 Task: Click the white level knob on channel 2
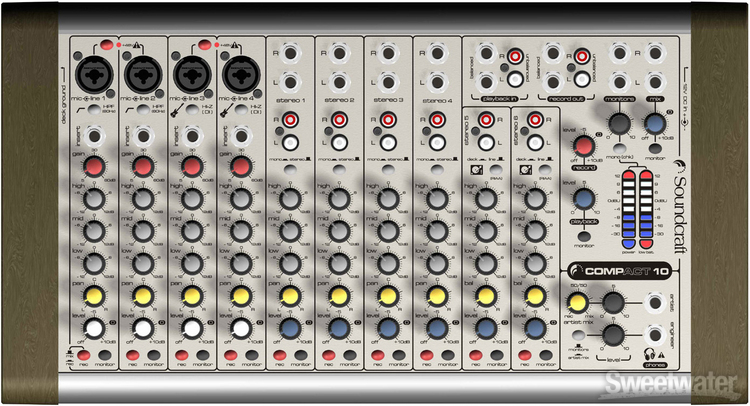(143, 329)
